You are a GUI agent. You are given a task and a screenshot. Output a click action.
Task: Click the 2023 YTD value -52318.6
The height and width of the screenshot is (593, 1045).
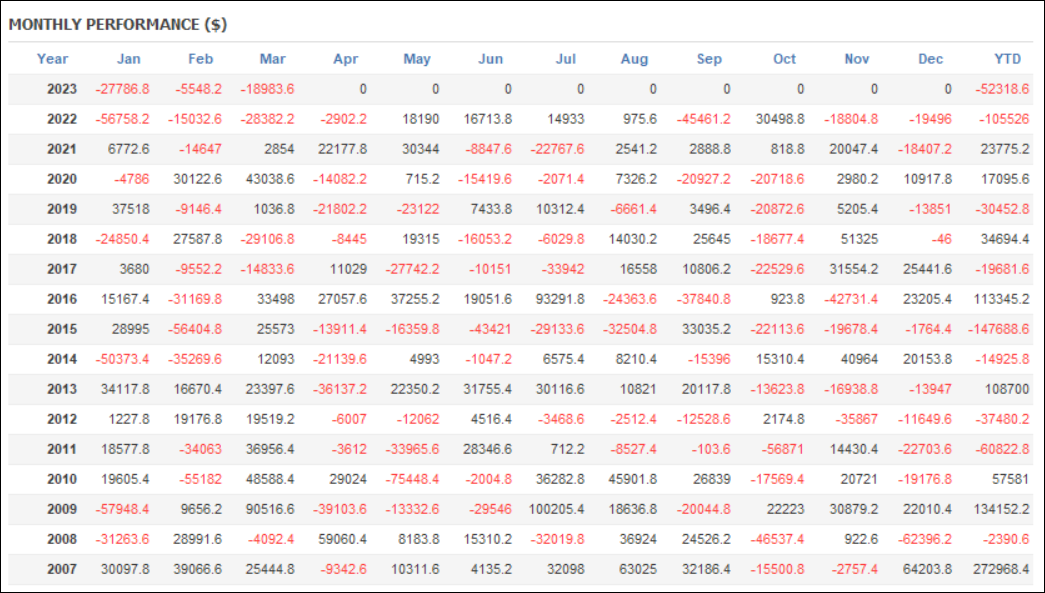coord(1002,89)
